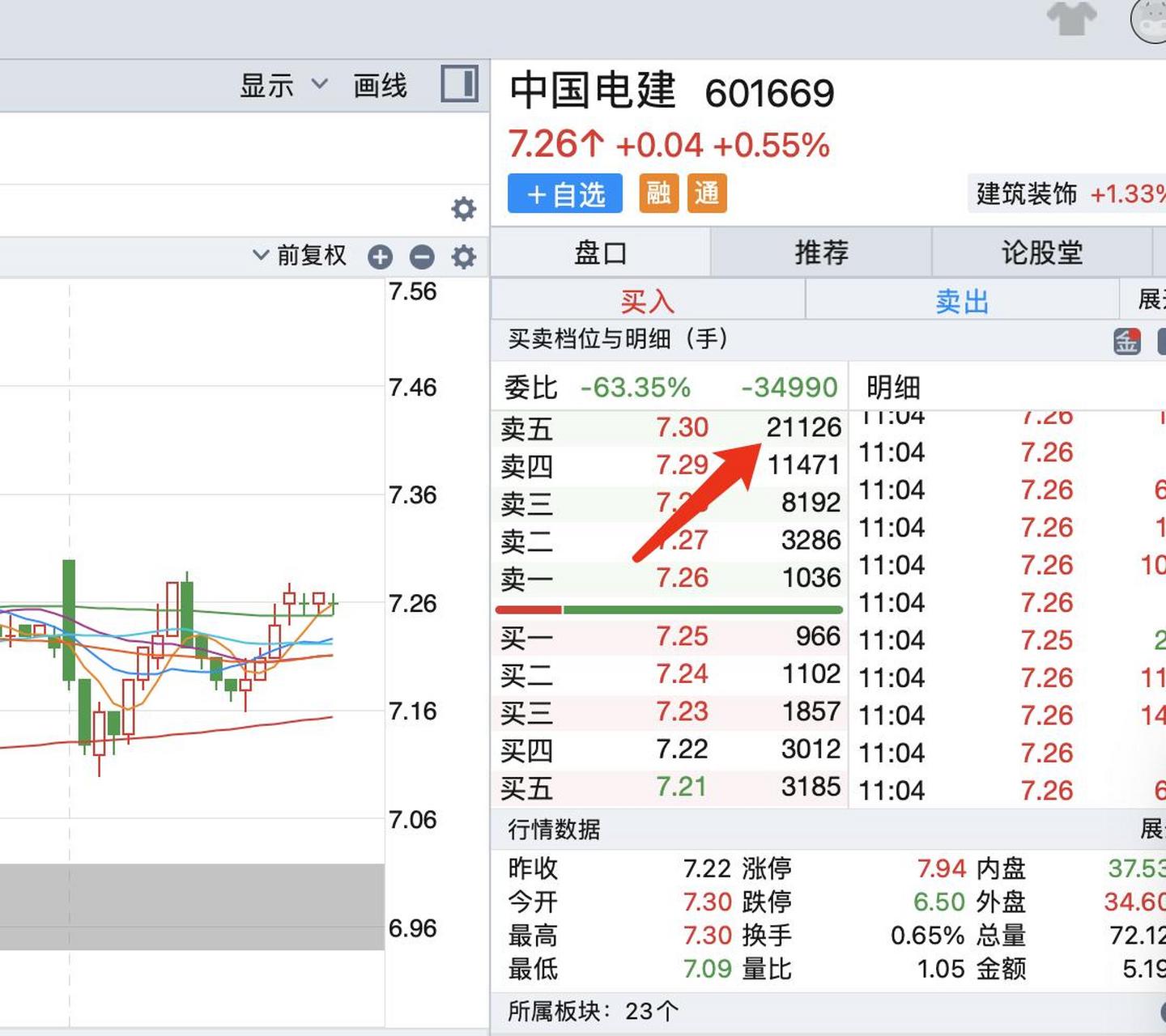Click the 7.56 price axis label
The width and height of the screenshot is (1166, 1036).
[413, 291]
